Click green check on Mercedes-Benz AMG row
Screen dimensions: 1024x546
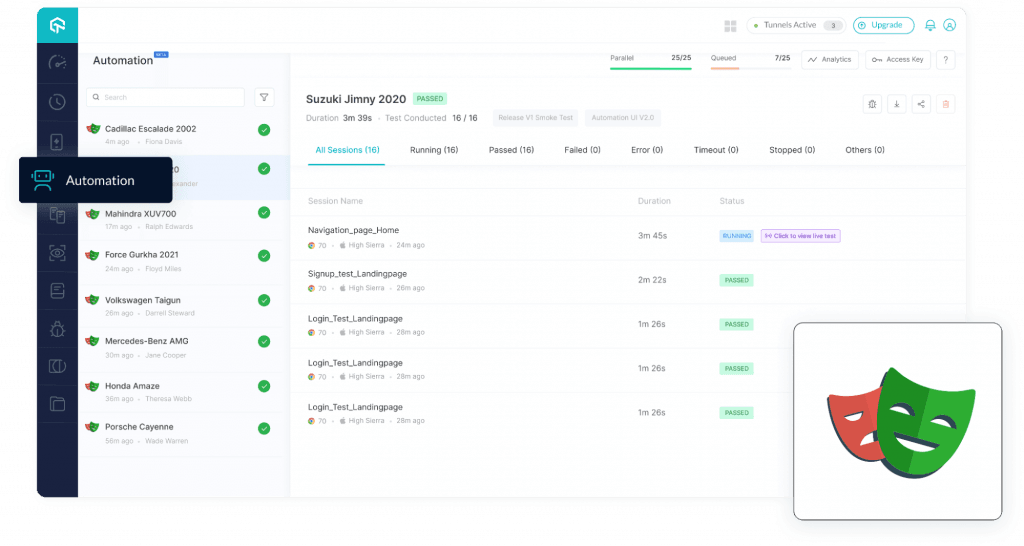click(264, 342)
